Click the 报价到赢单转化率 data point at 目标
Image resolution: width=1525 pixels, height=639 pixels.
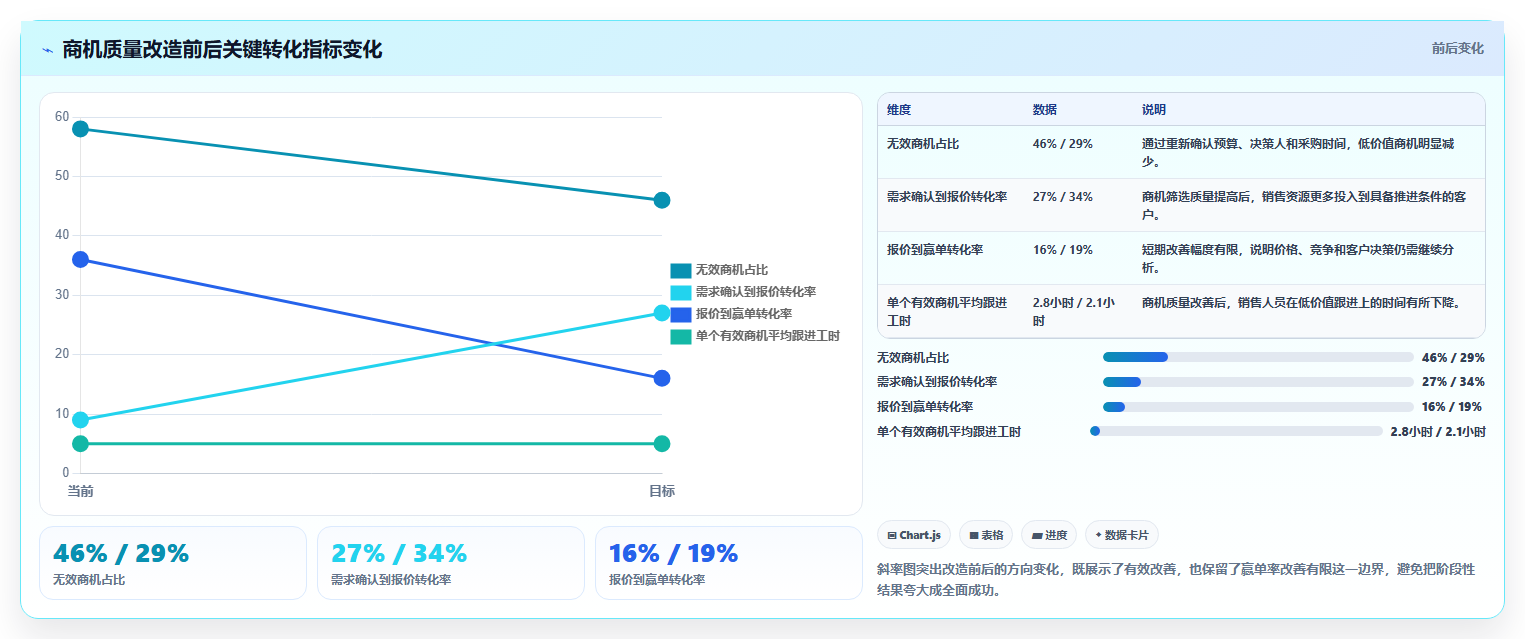tap(662, 378)
